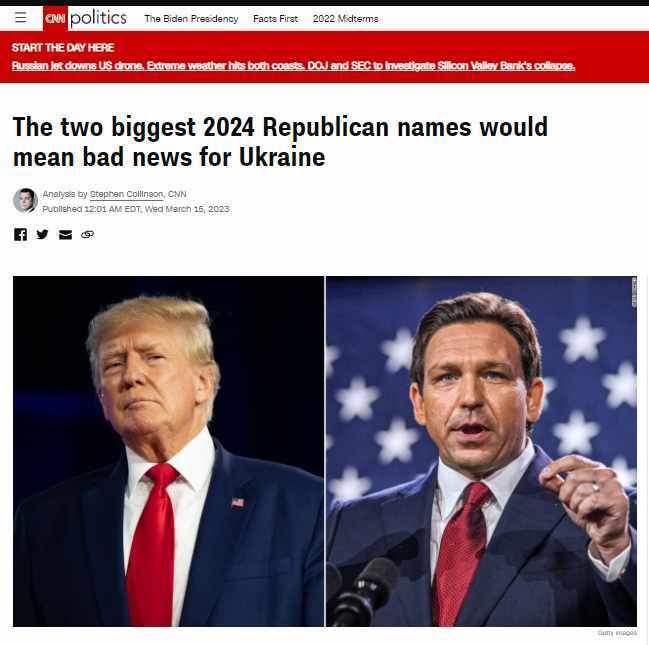Image resolution: width=649 pixels, height=645 pixels.
Task: Click the START THE DAY HERE heading
Action: point(63,48)
